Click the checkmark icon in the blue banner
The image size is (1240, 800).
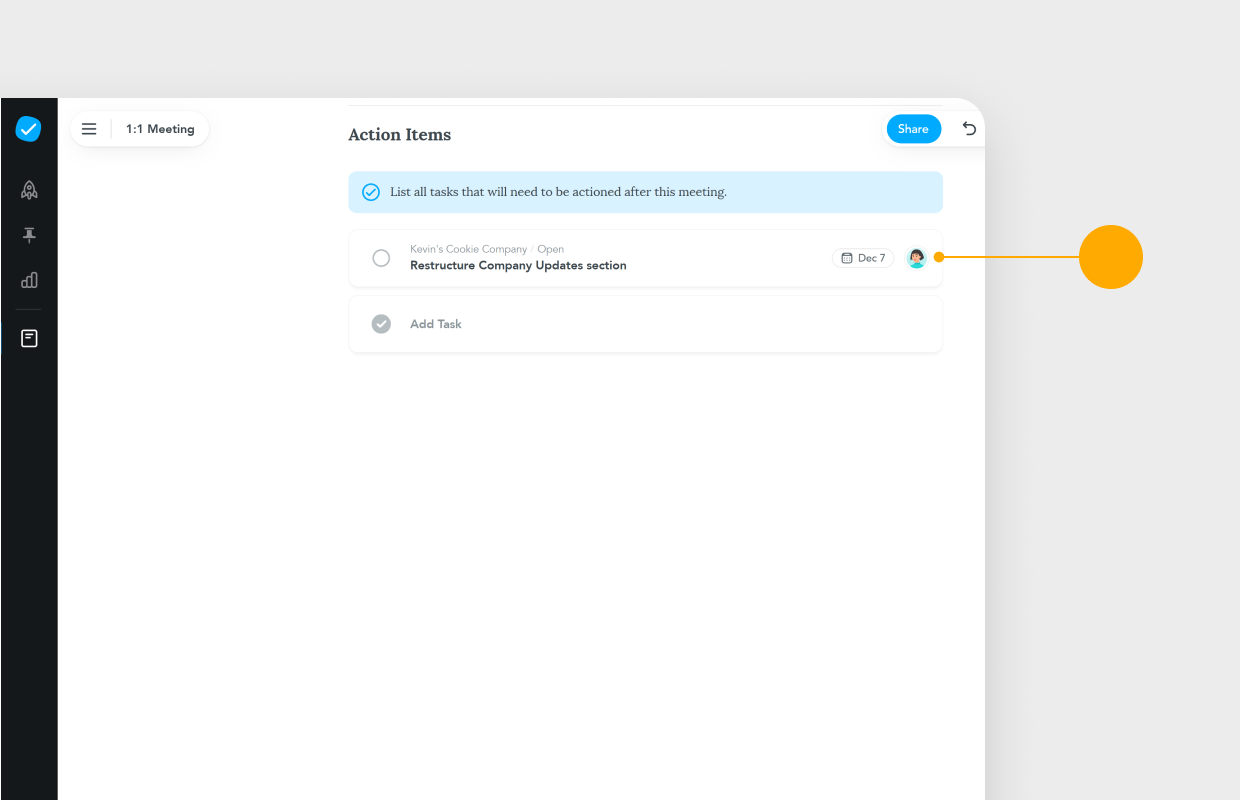coord(371,191)
